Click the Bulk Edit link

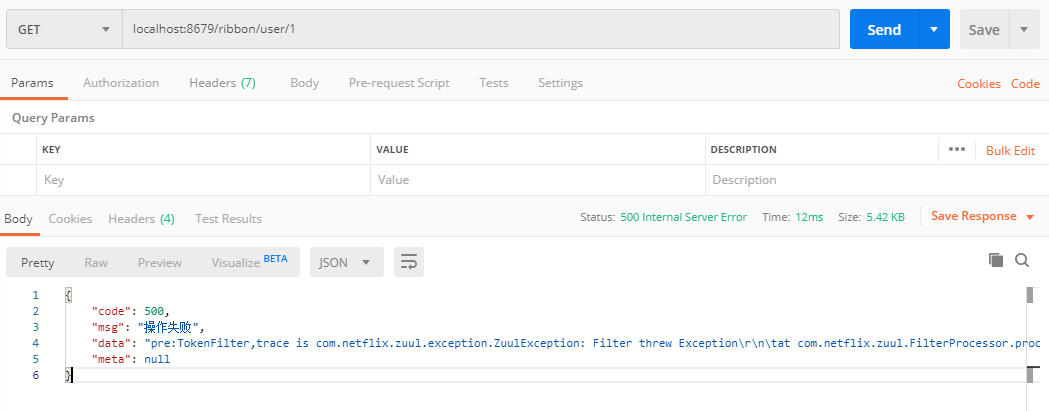point(1010,150)
